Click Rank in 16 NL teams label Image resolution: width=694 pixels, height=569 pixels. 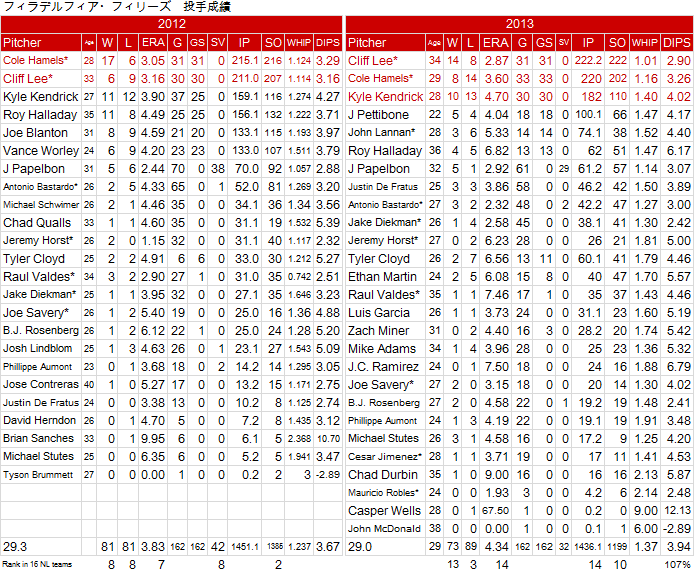(x=37, y=564)
